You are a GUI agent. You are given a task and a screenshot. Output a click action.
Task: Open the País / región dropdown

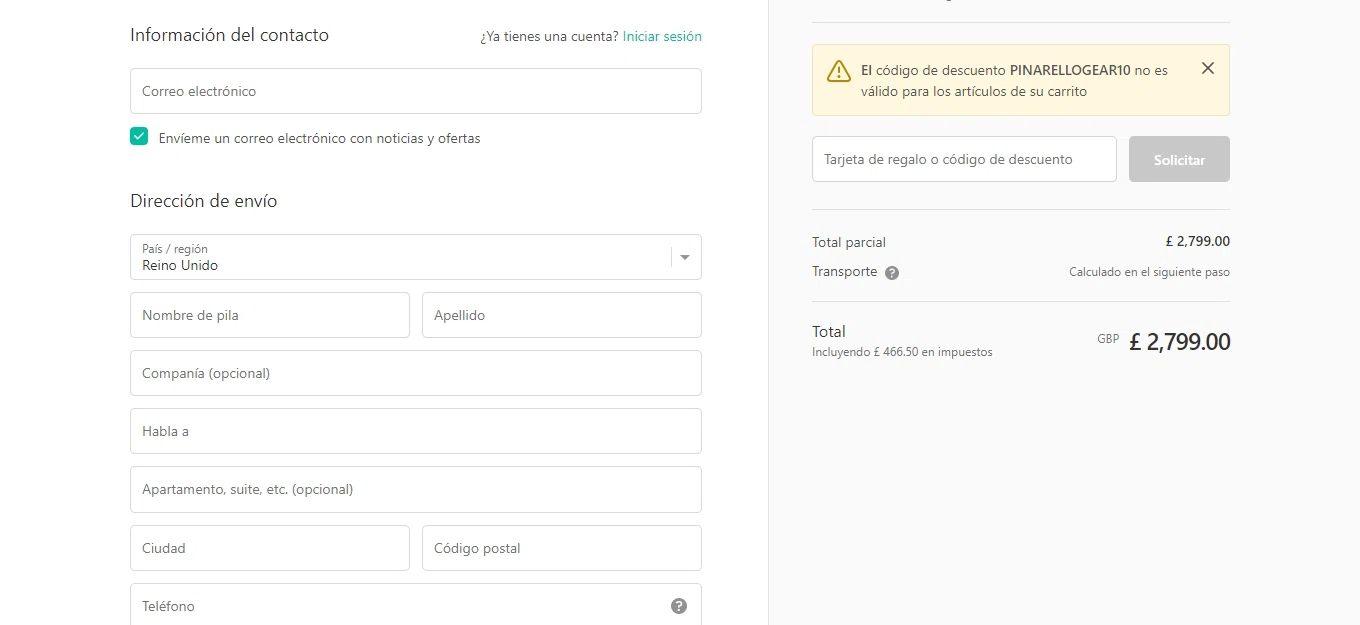(x=416, y=257)
